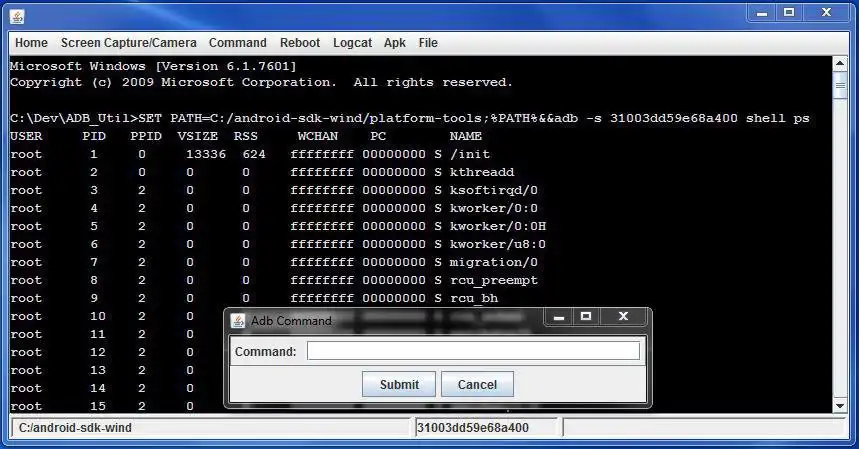Click the rcu_bh process name

[x=473, y=299]
